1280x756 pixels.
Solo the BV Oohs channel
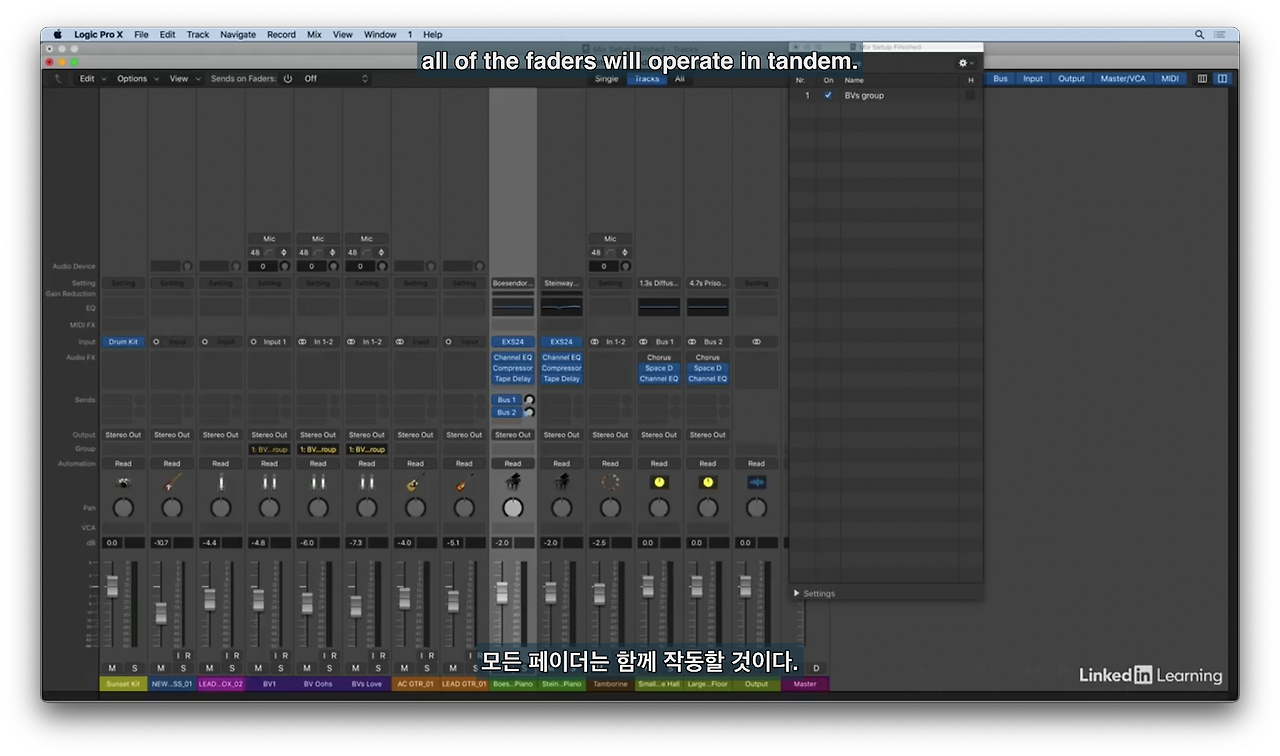pyautogui.click(x=329, y=668)
